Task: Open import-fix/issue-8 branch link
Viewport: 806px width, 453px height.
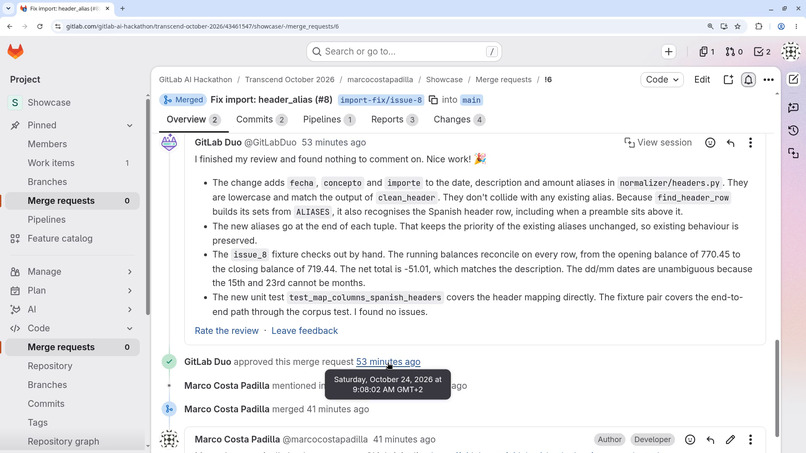Action: (381, 100)
